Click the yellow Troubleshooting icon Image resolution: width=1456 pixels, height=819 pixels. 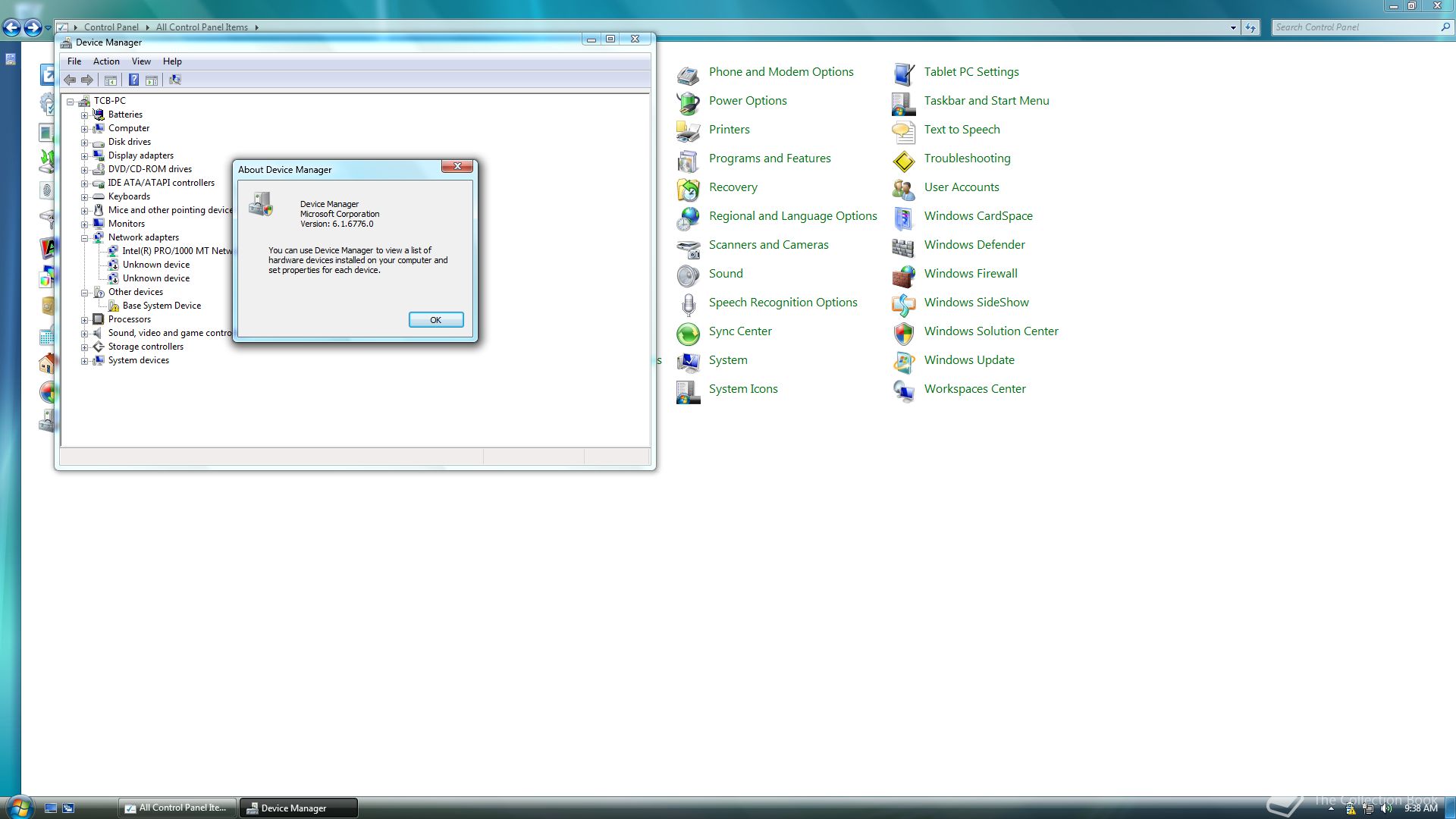(903, 161)
